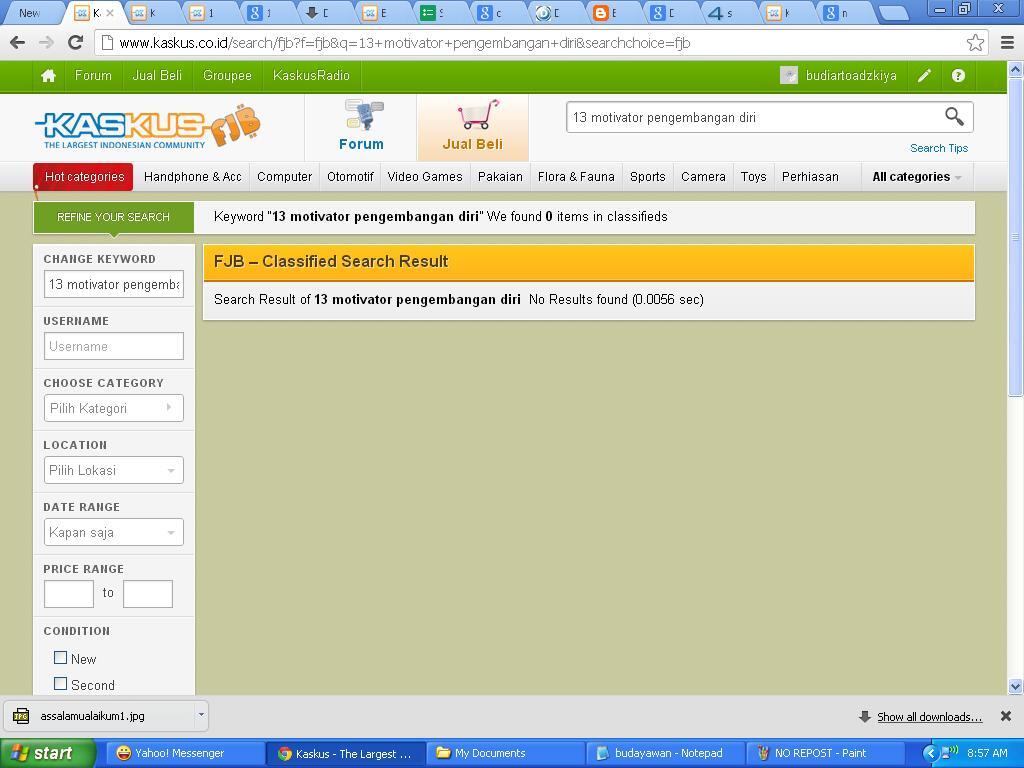This screenshot has width=1024, height=768.
Task: Open Camera category
Action: click(x=703, y=177)
